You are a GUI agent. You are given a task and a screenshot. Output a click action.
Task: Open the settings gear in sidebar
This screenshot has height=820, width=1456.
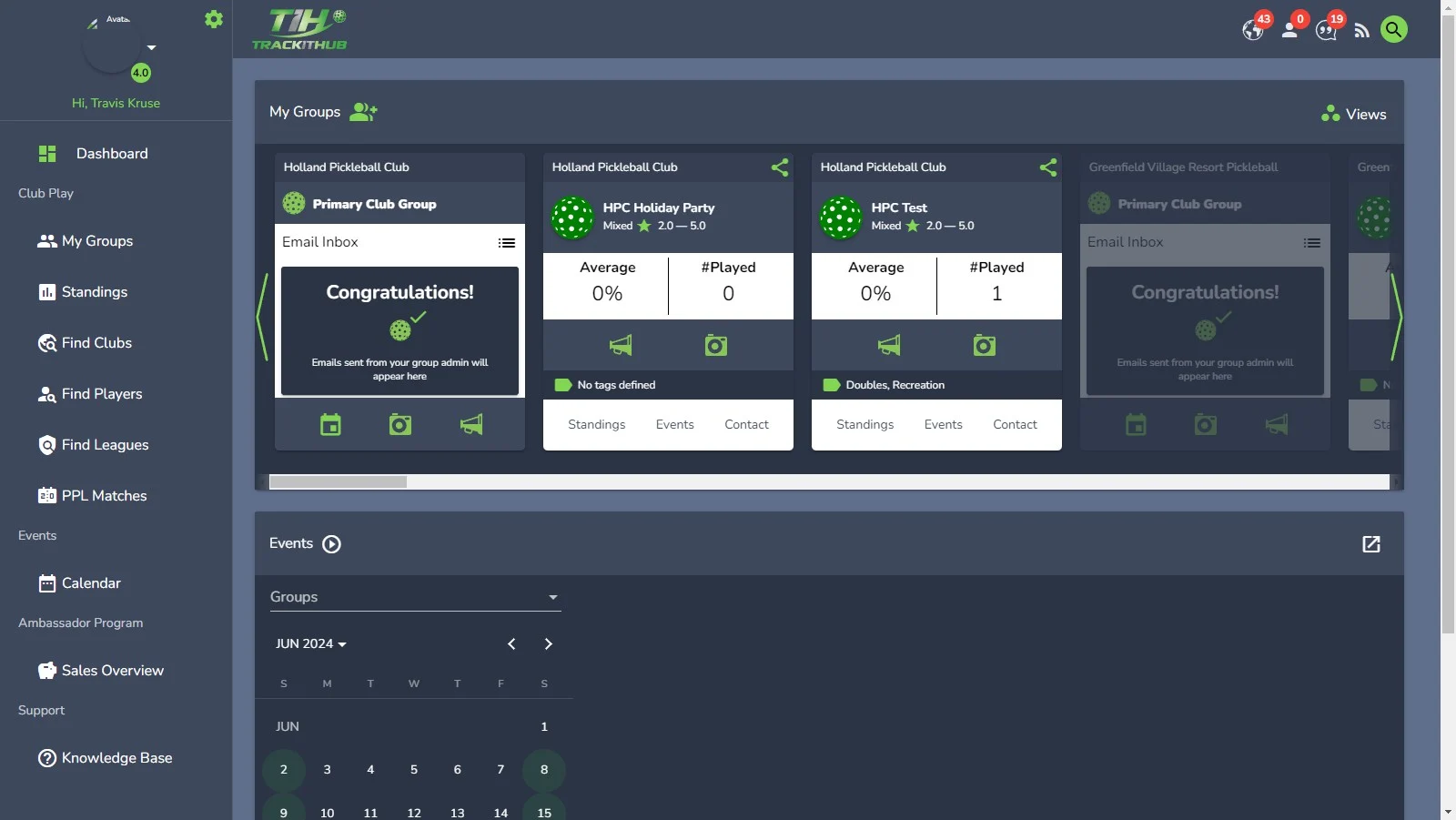pos(214,19)
